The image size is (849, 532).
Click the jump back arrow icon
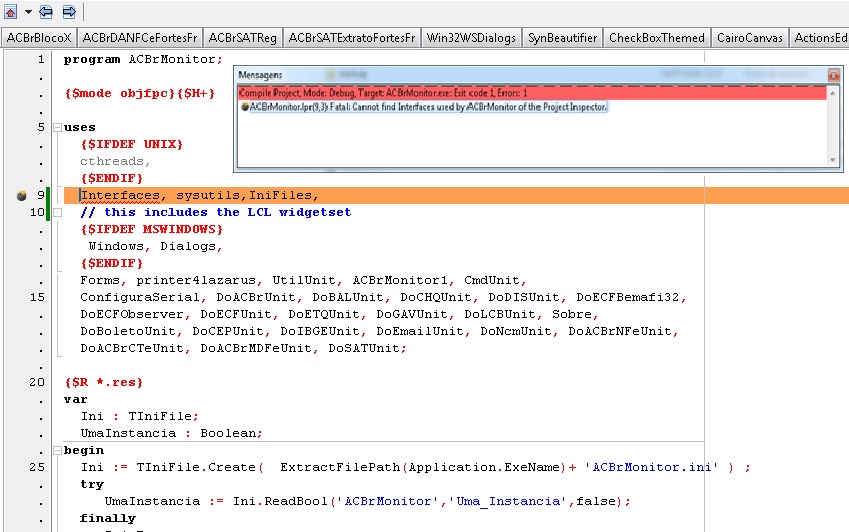point(46,11)
